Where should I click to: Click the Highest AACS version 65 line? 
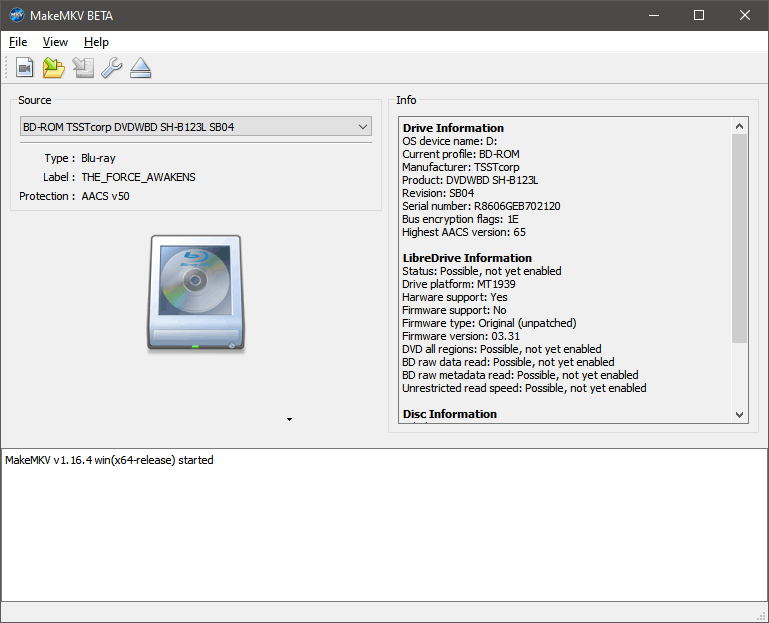coord(463,232)
